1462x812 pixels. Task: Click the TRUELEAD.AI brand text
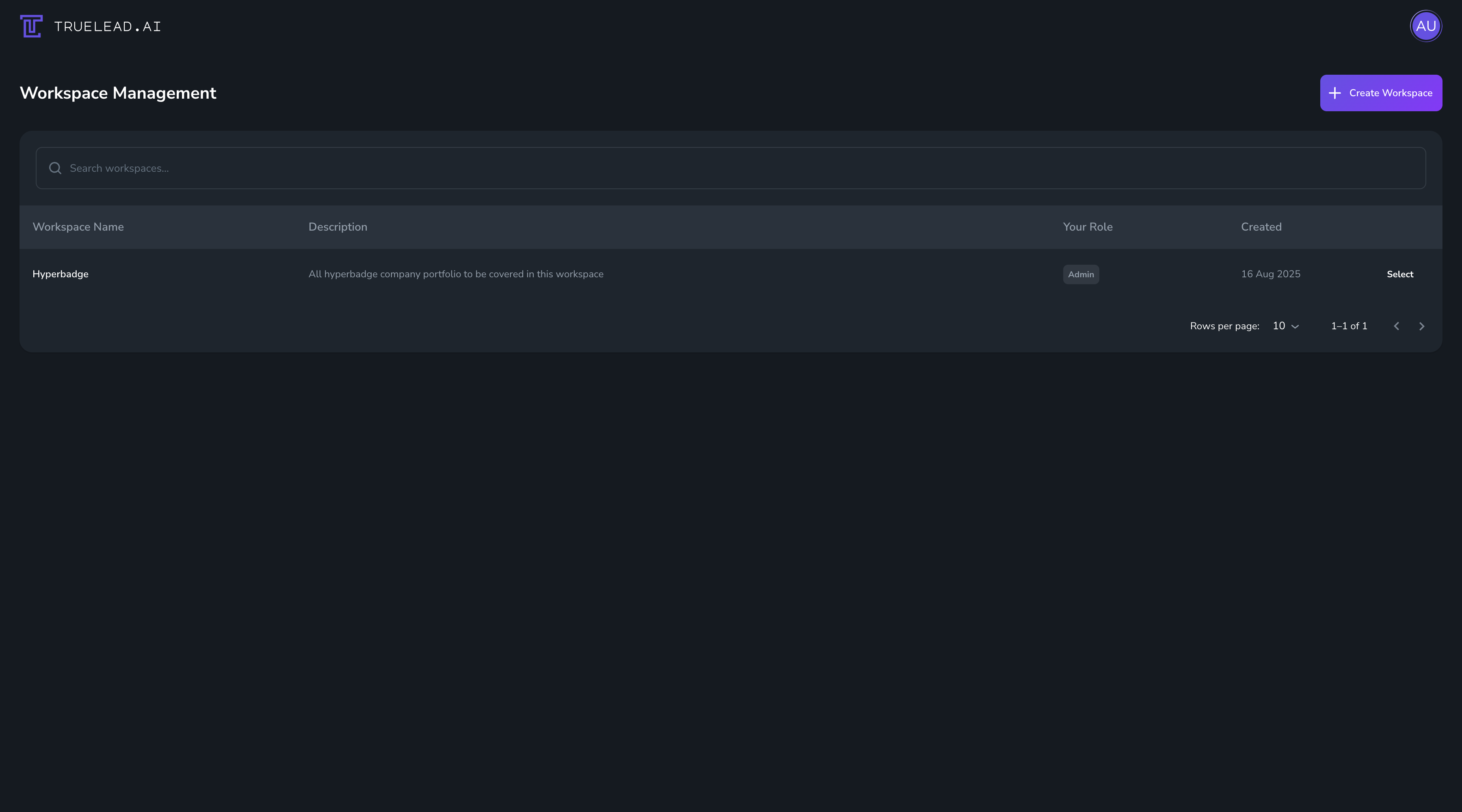click(107, 27)
